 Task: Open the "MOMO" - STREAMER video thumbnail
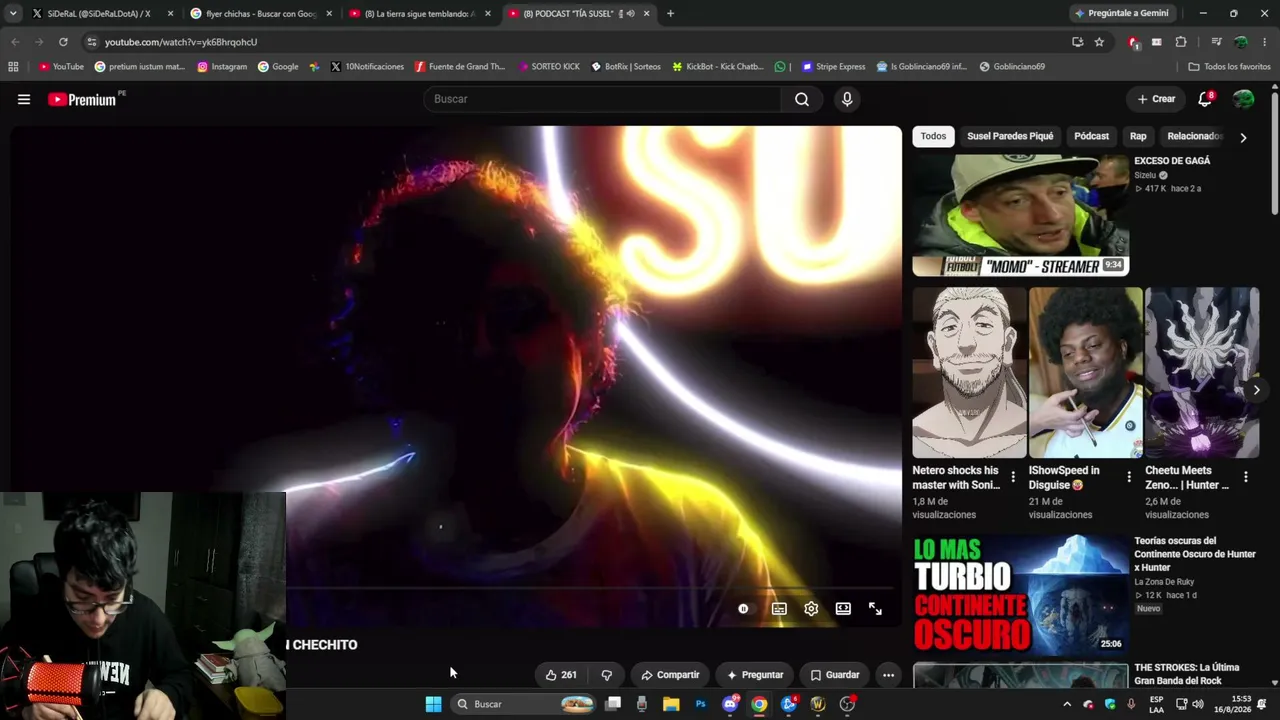point(1020,215)
